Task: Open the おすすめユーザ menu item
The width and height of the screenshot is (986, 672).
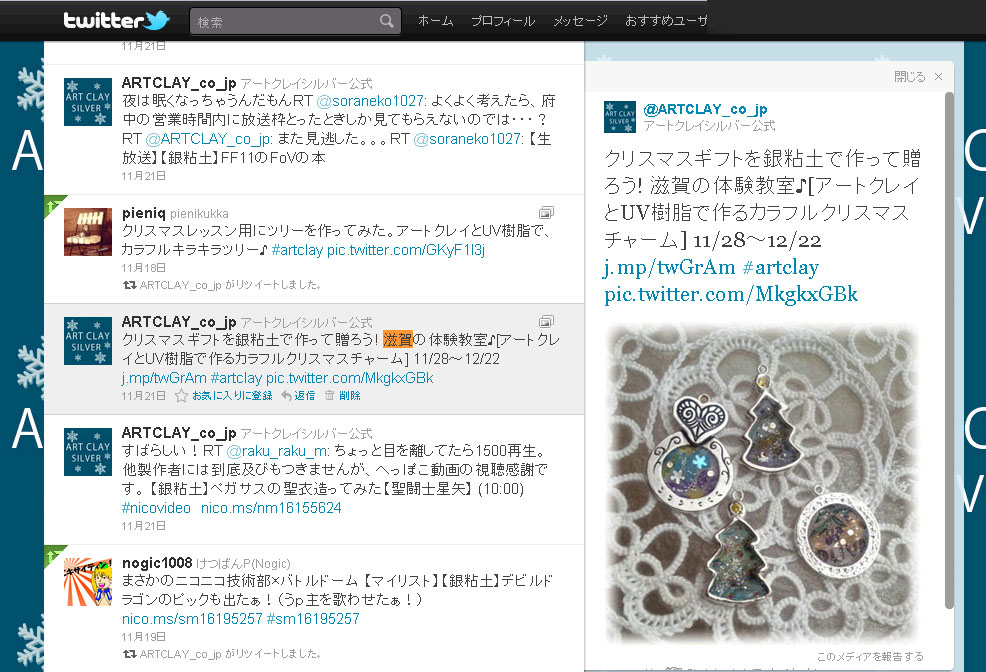Action: click(x=666, y=21)
